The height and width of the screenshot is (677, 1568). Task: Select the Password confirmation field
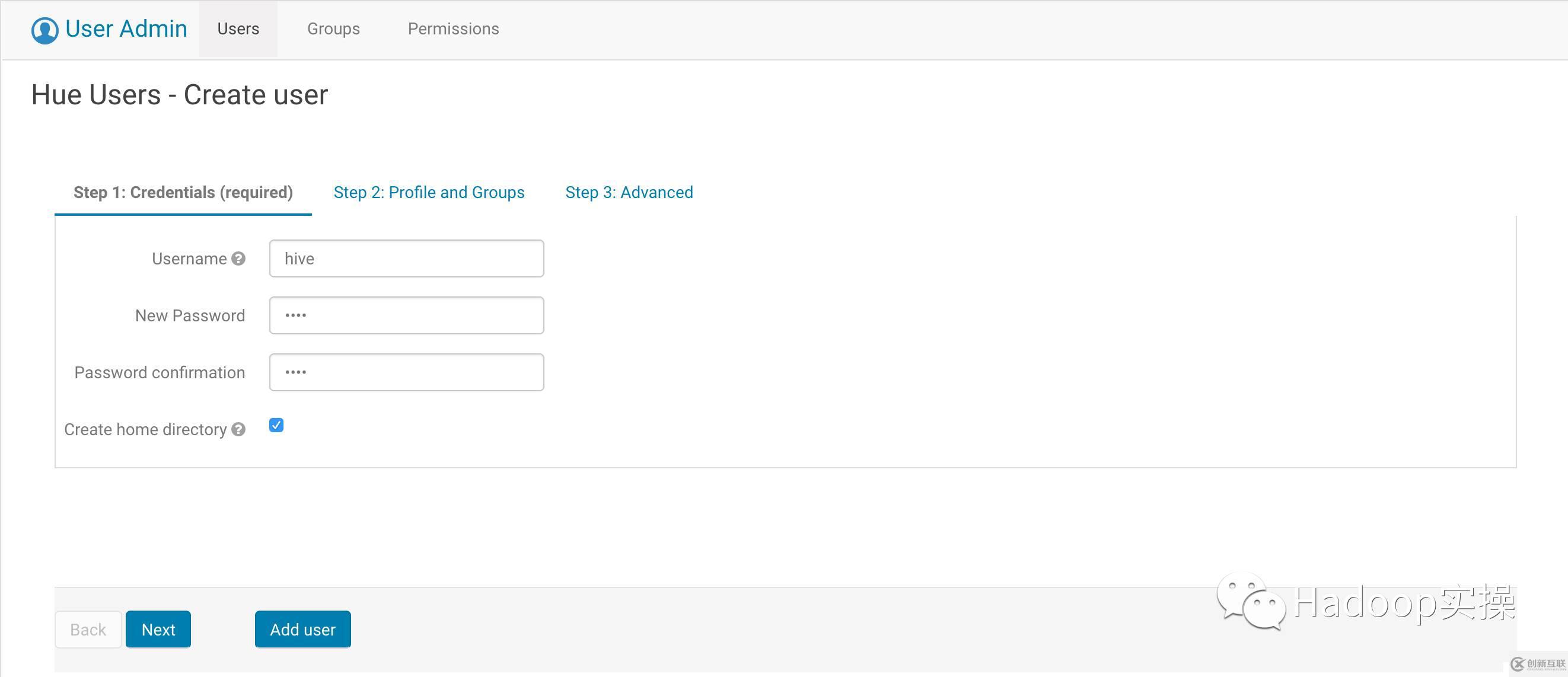point(406,372)
